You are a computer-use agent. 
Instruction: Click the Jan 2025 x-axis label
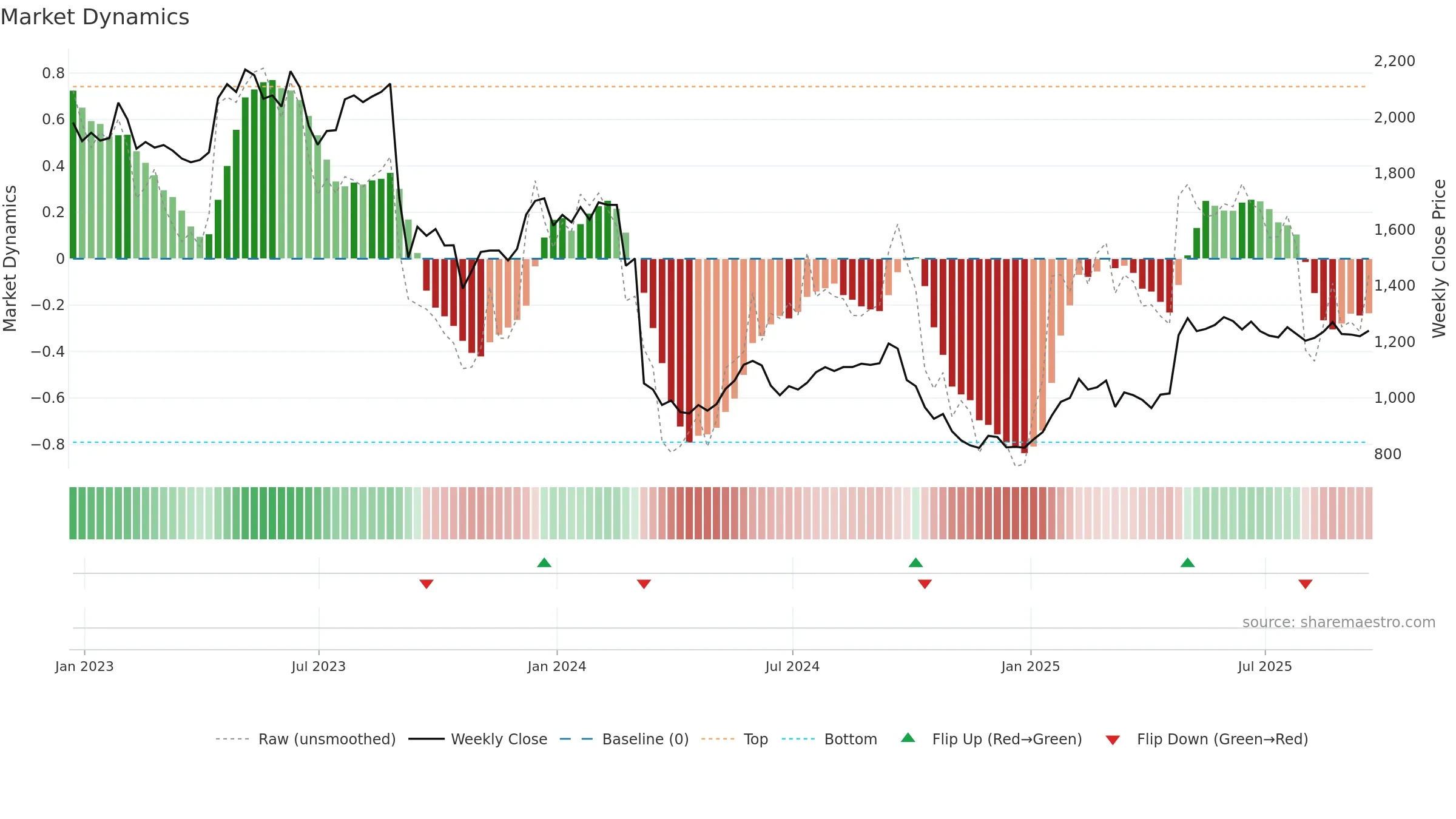click(x=1031, y=666)
